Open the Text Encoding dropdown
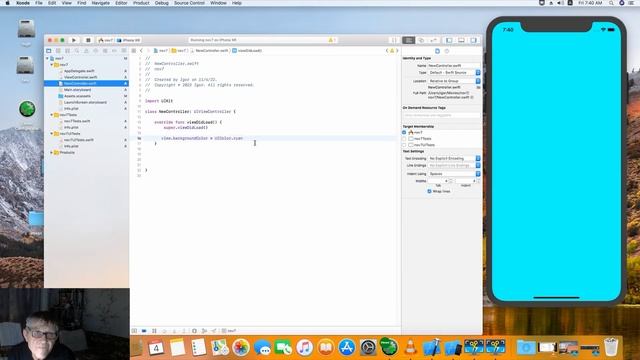This screenshot has height=360, width=640. point(454,158)
